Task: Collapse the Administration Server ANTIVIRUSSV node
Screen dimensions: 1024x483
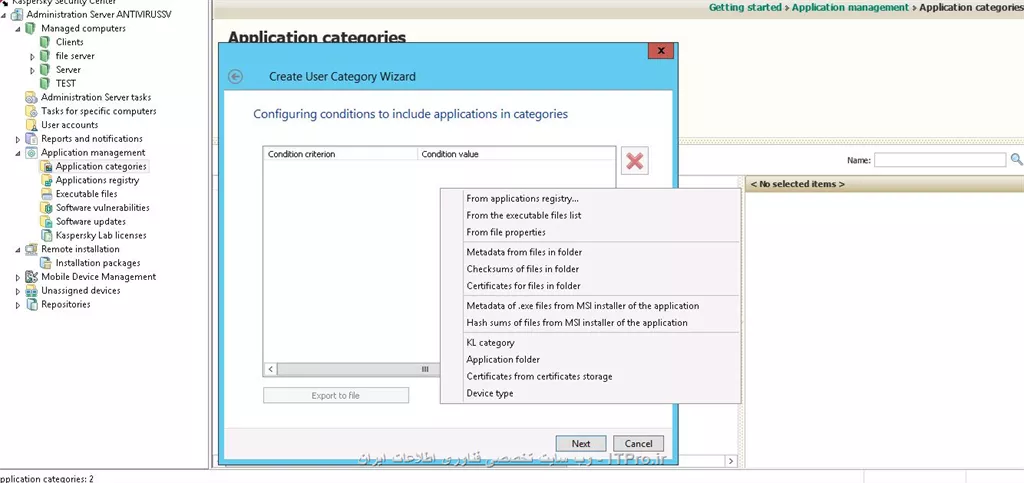Action: click(4, 14)
